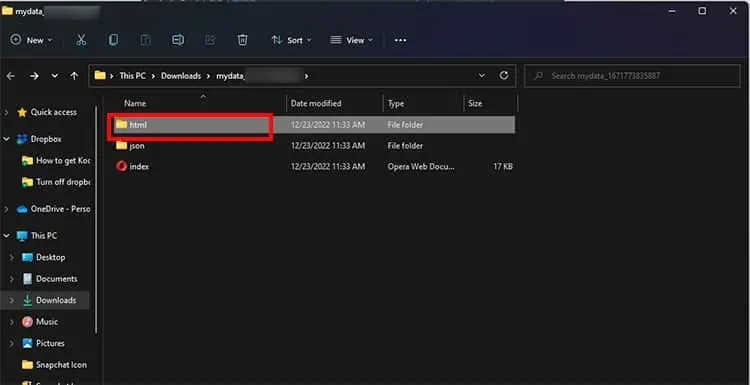Click the Search mydata input field
Screen dimensions: 750x385
(632, 76)
